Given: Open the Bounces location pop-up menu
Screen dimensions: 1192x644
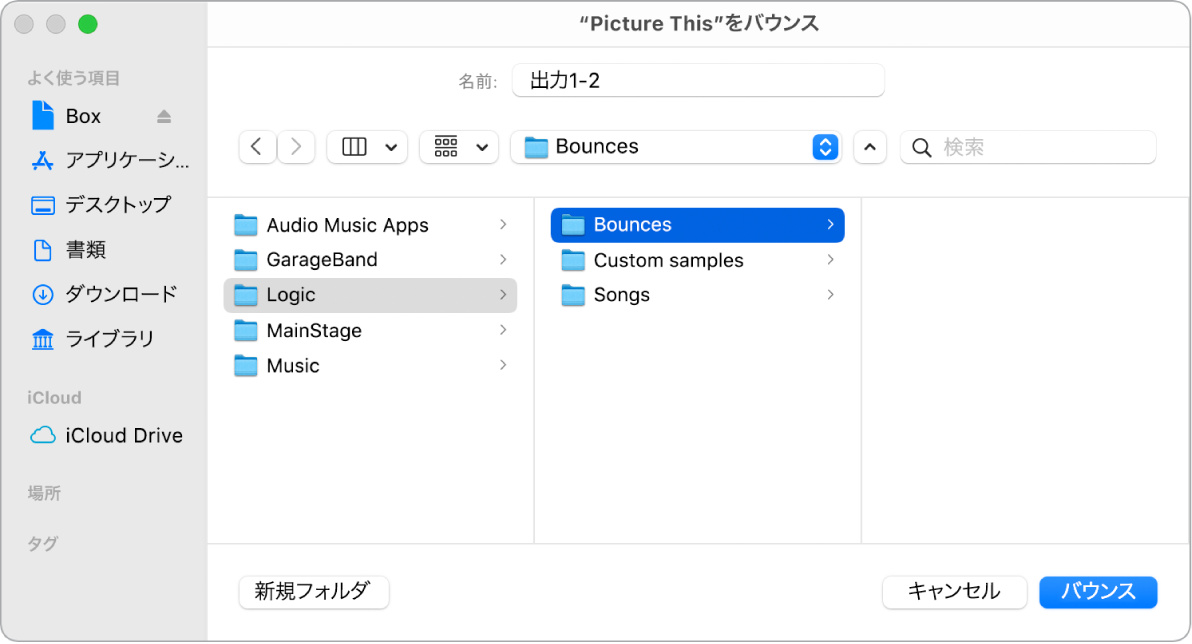Looking at the screenshot, I should [824, 146].
